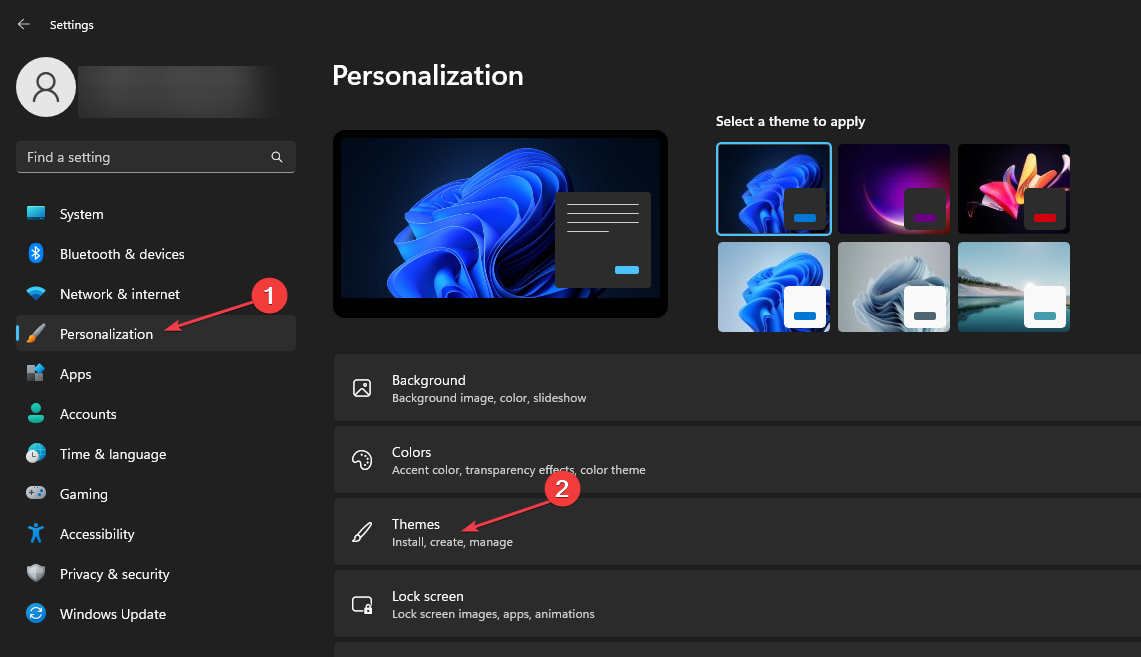Go to Gaming settings
Image resolution: width=1141 pixels, height=657 pixels.
pos(156,494)
